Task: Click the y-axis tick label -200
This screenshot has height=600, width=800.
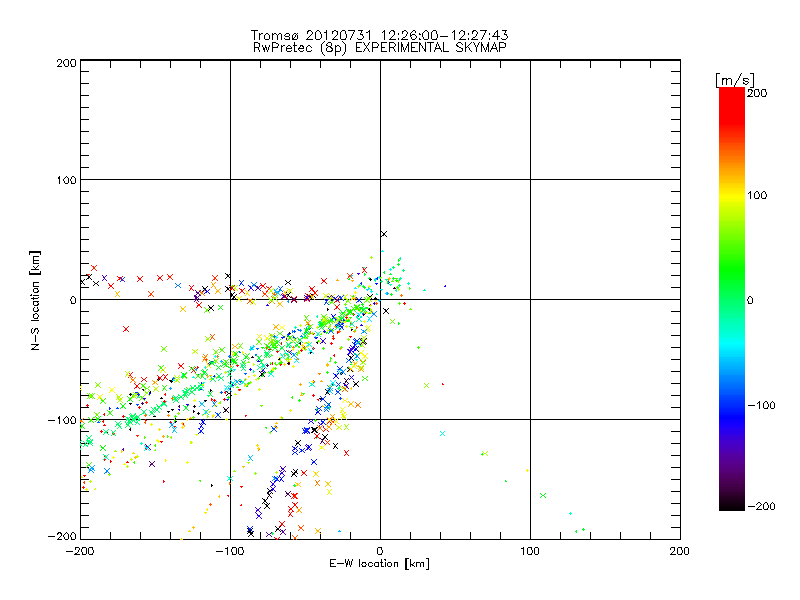Action: [x=62, y=536]
